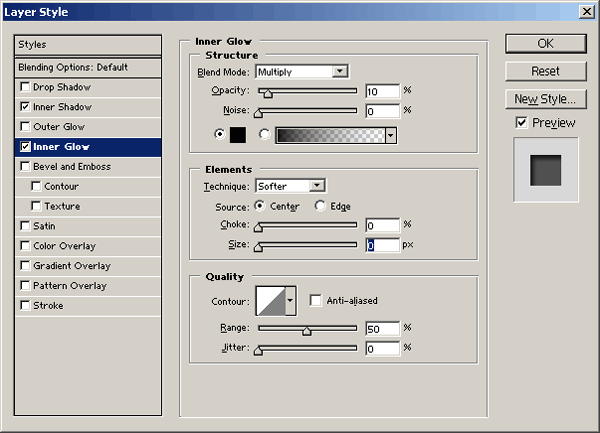Image resolution: width=600 pixels, height=433 pixels.
Task: Enable the Drop Shadow checkbox
Action: click(x=25, y=88)
